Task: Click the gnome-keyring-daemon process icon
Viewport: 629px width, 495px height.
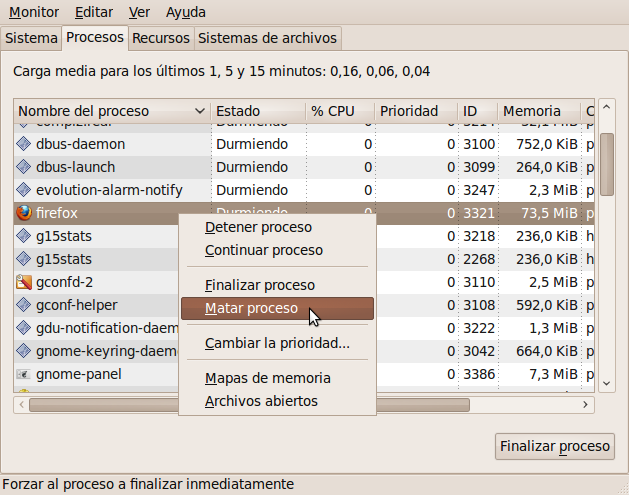Action: [24, 351]
